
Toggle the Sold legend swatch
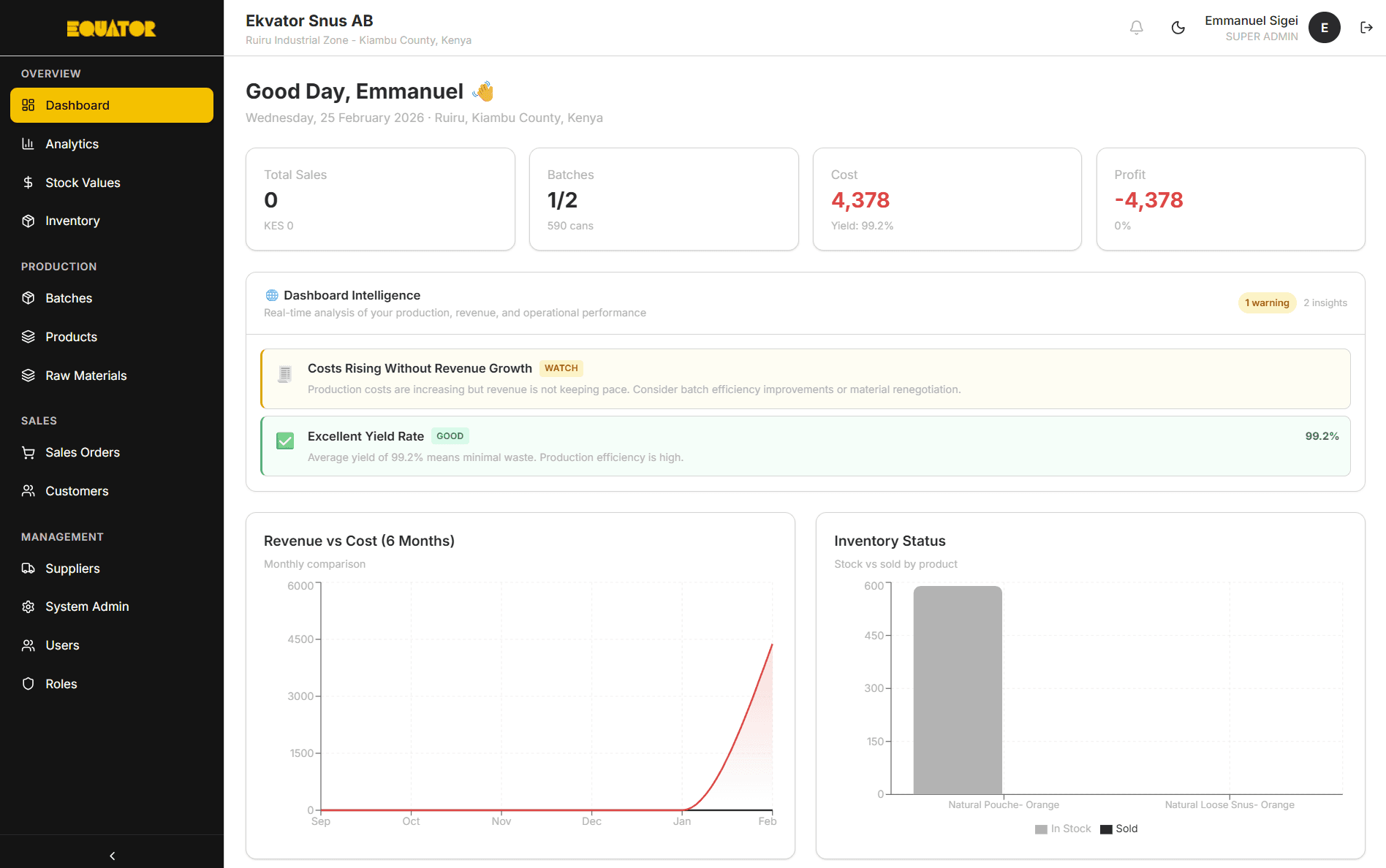(1106, 829)
